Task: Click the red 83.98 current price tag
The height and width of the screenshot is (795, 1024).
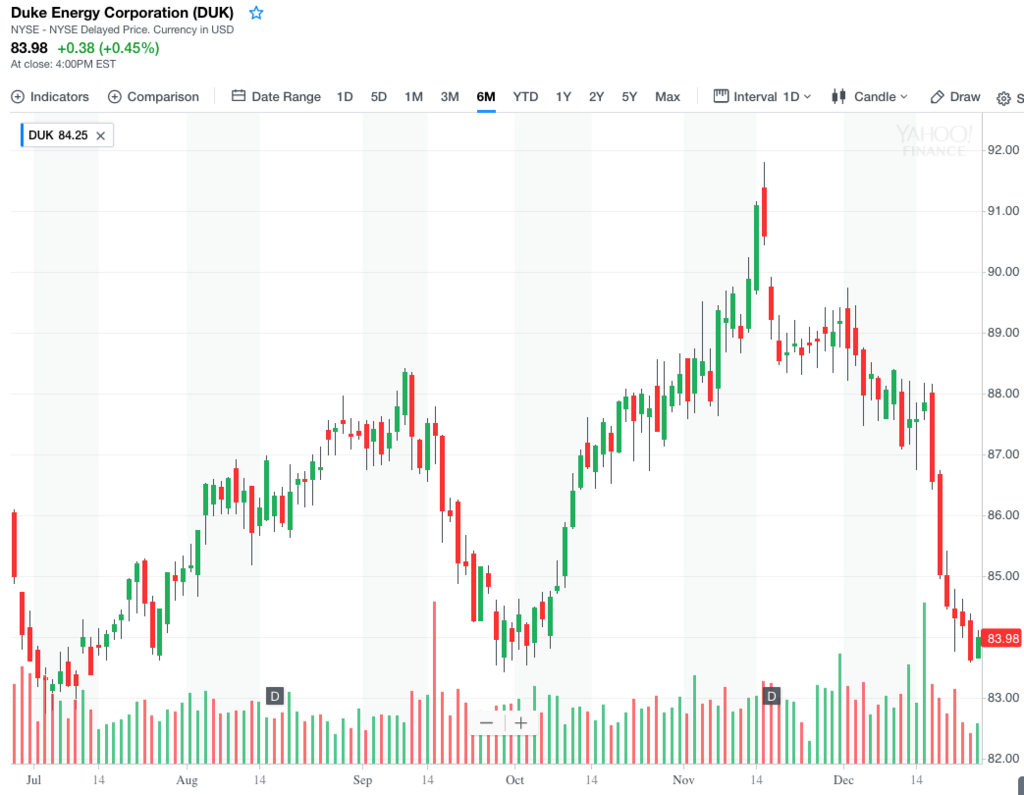Action: (1002, 638)
